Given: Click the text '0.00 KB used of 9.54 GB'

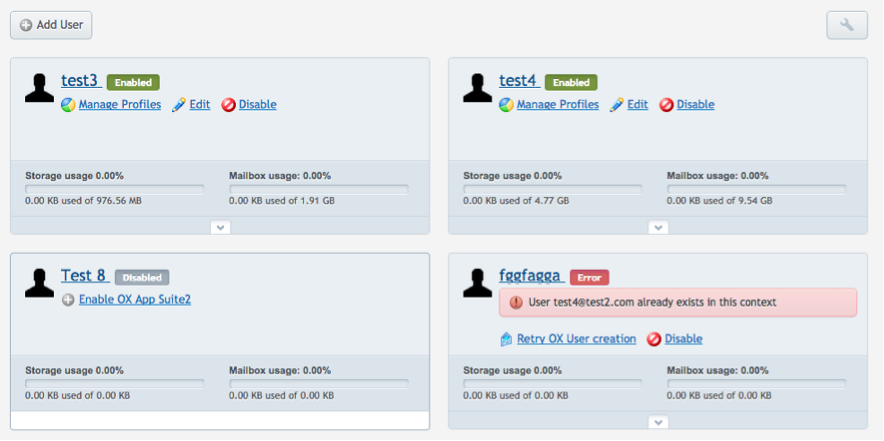Looking at the screenshot, I should (720, 201).
